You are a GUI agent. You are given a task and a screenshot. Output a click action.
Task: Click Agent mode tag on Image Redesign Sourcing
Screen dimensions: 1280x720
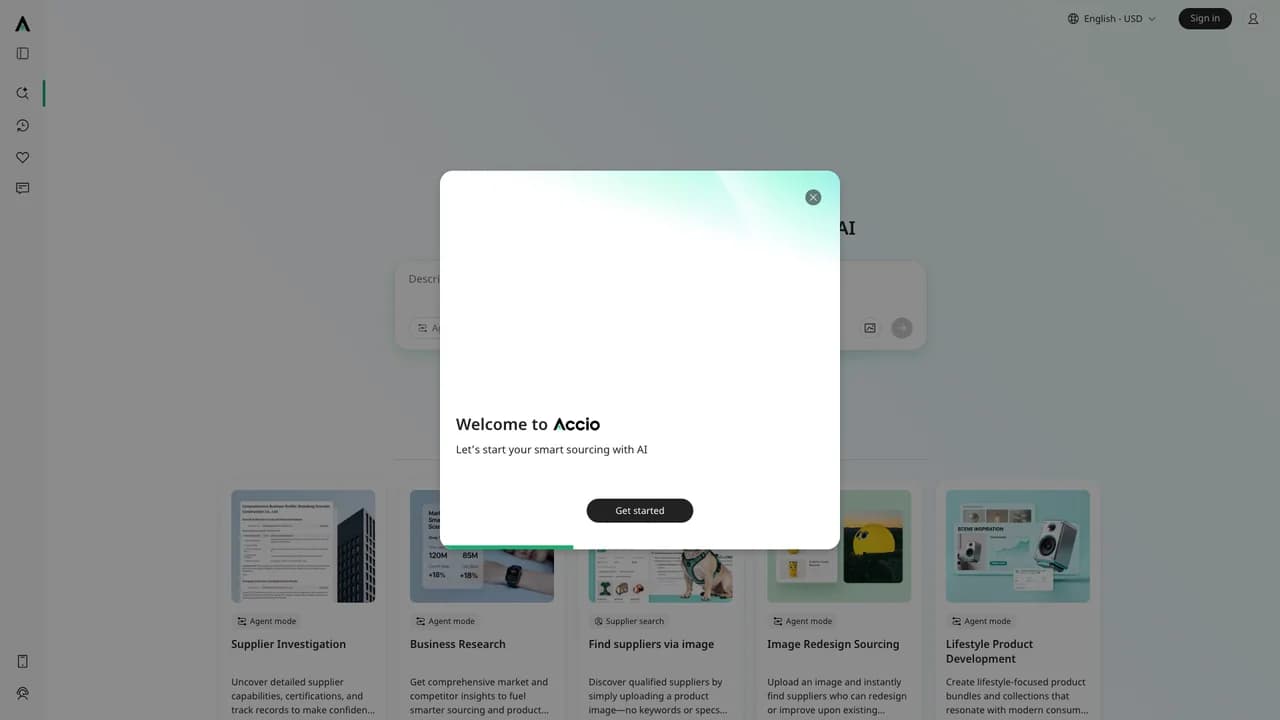tap(803, 621)
